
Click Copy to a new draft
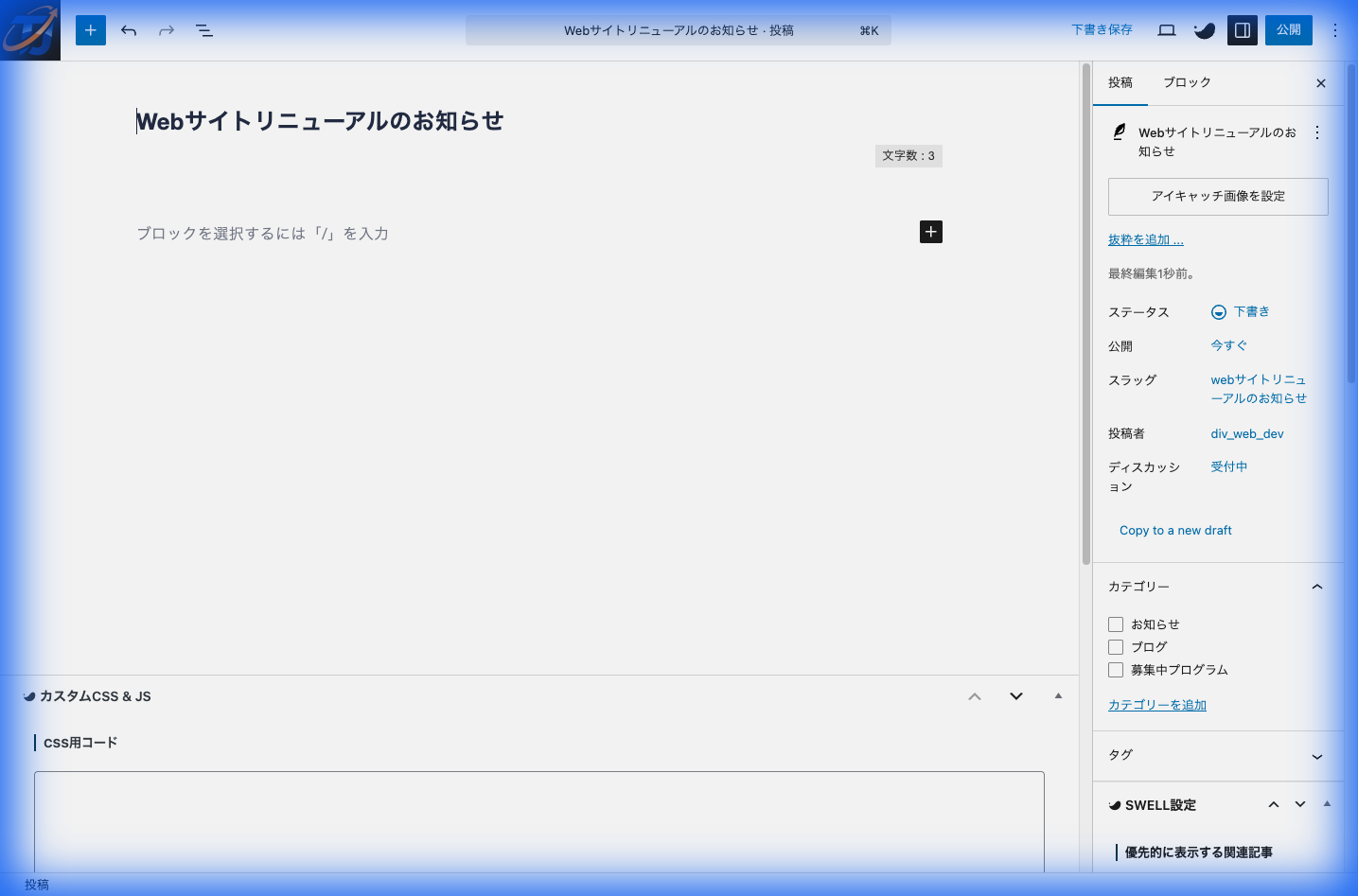pos(1174,530)
